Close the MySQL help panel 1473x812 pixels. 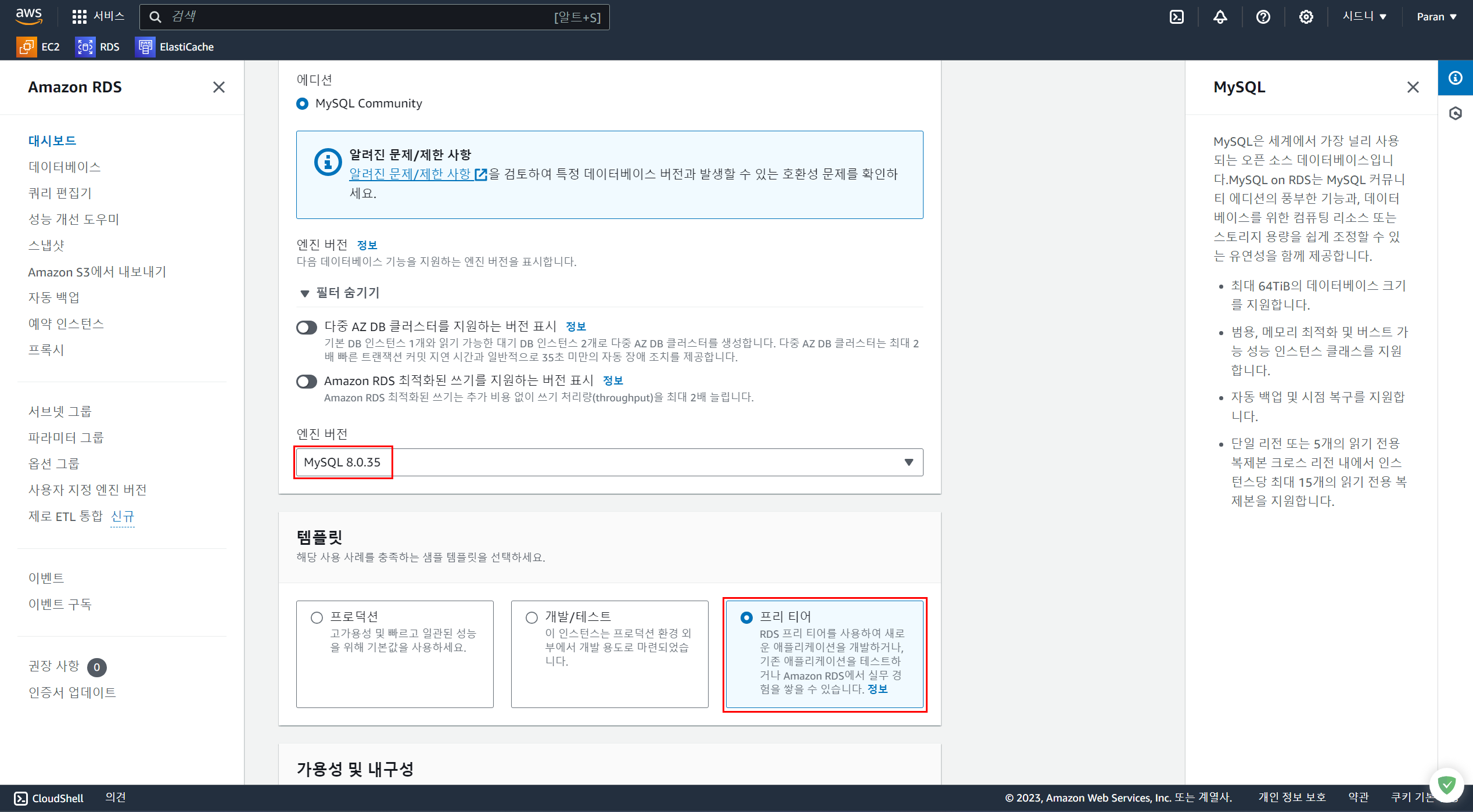pyautogui.click(x=1413, y=87)
